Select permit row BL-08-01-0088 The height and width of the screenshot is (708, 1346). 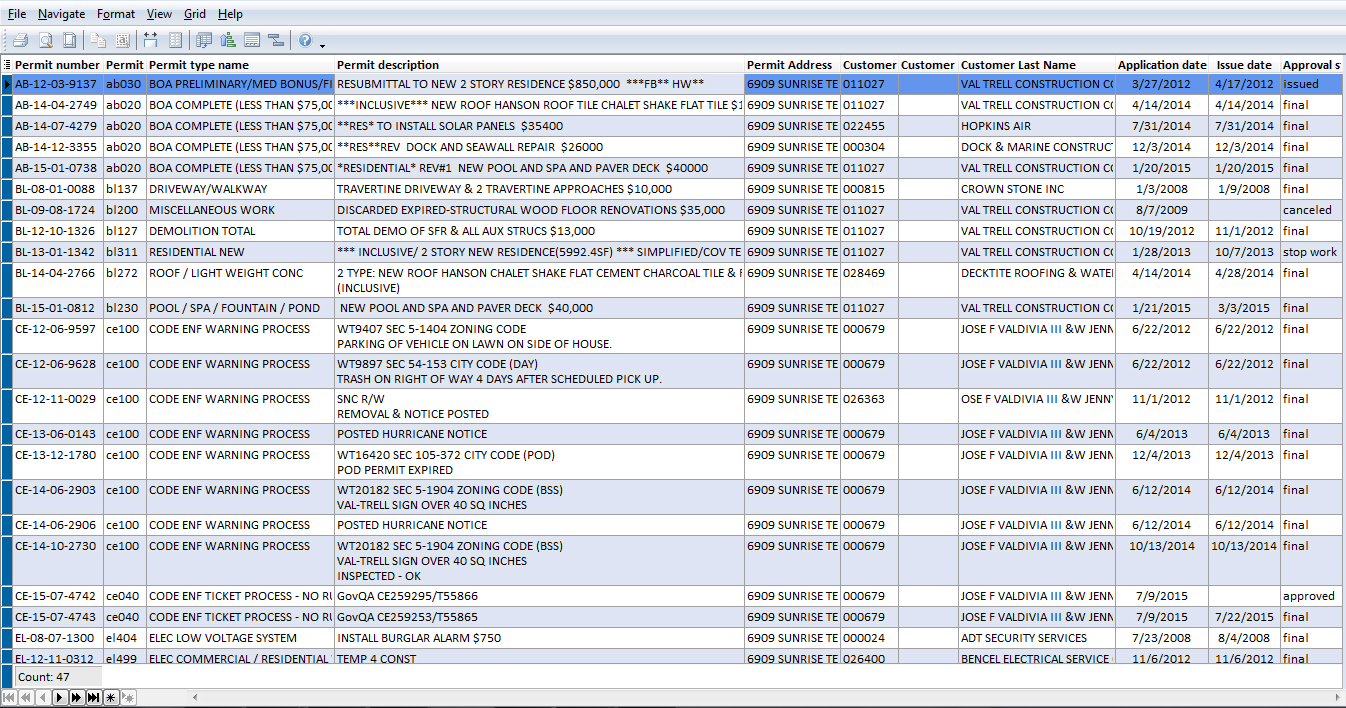(56, 189)
